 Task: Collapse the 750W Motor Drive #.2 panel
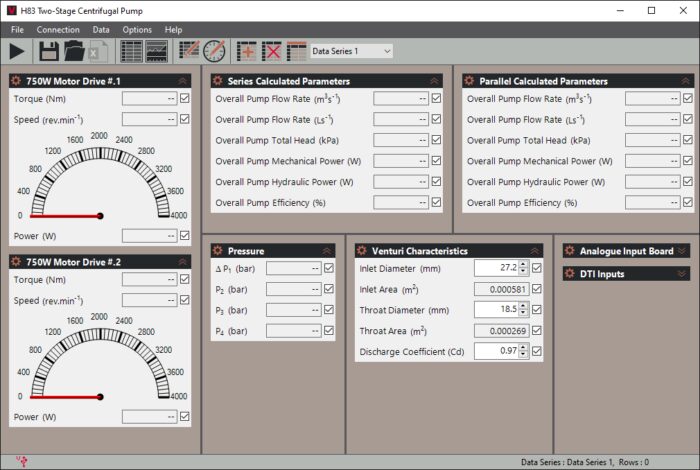(x=182, y=262)
